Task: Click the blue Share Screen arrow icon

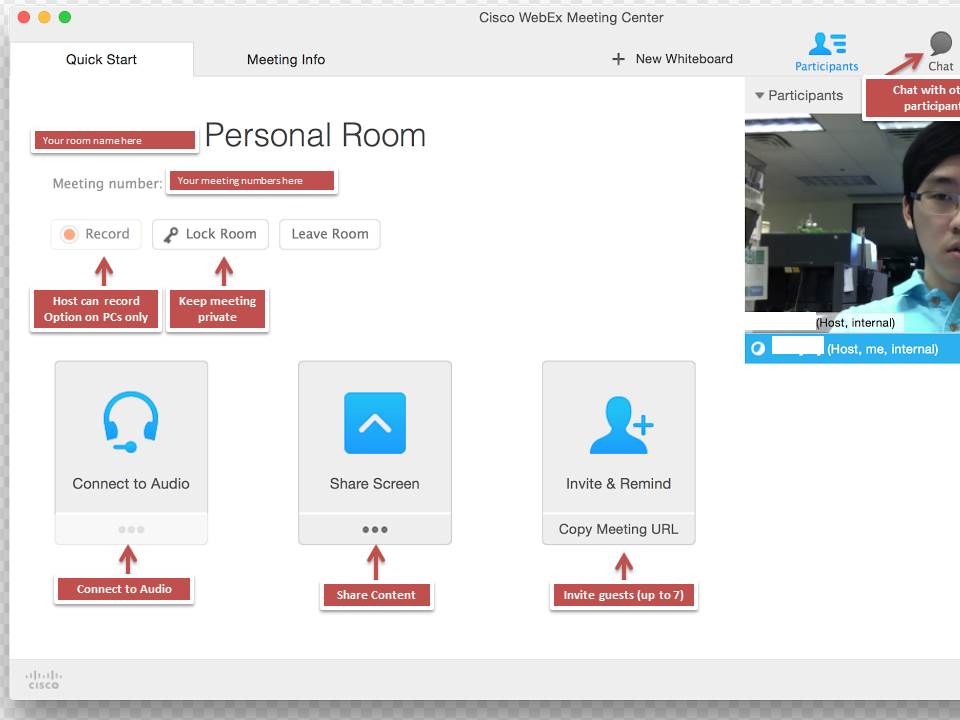Action: (x=375, y=423)
